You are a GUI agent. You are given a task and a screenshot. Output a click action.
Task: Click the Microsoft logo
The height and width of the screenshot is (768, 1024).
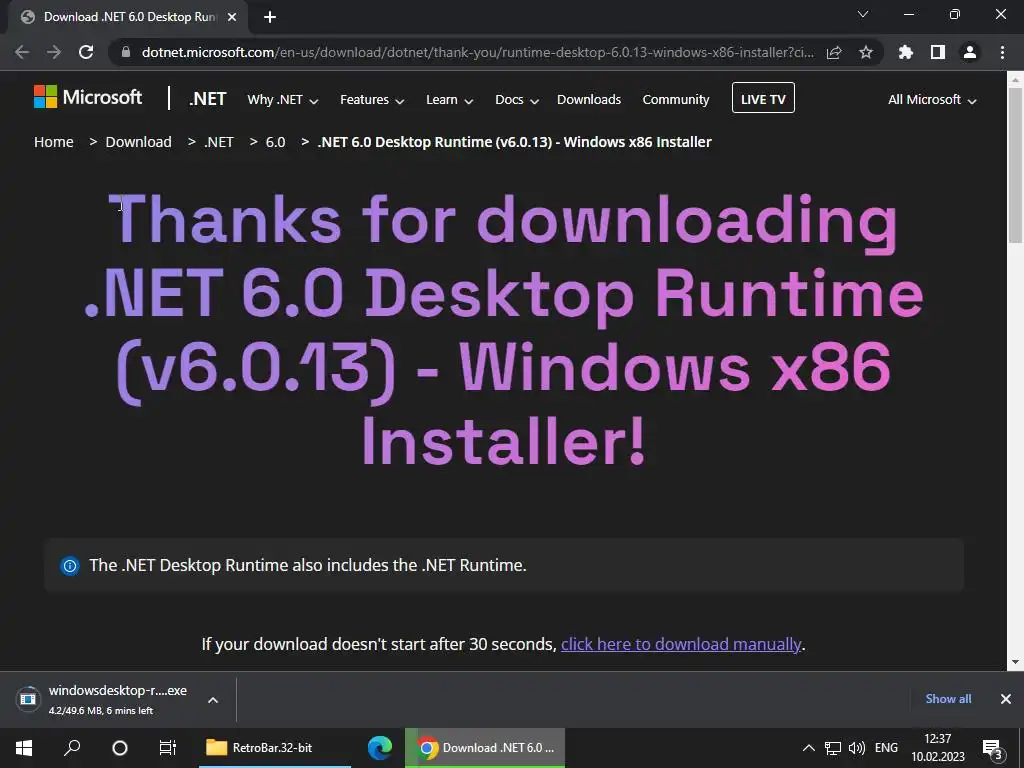(x=88, y=97)
